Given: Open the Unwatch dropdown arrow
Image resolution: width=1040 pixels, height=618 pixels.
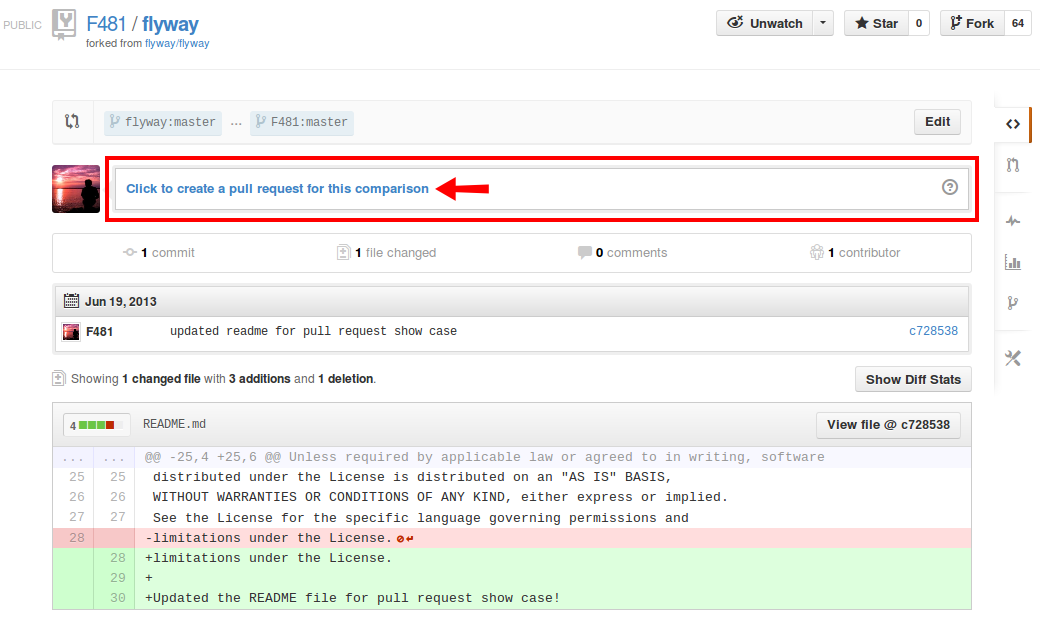Looking at the screenshot, I should [x=822, y=23].
